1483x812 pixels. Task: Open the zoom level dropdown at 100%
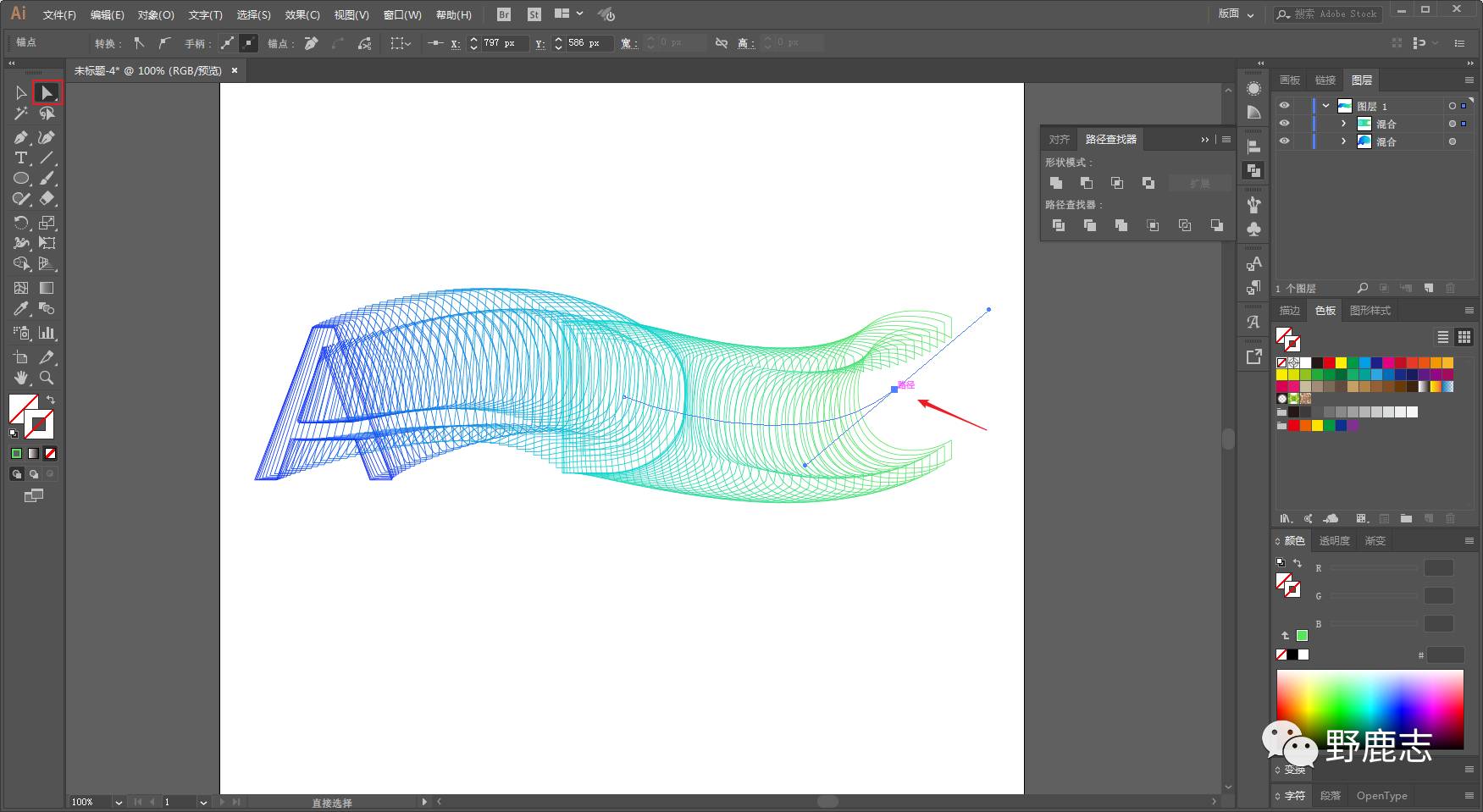(119, 802)
